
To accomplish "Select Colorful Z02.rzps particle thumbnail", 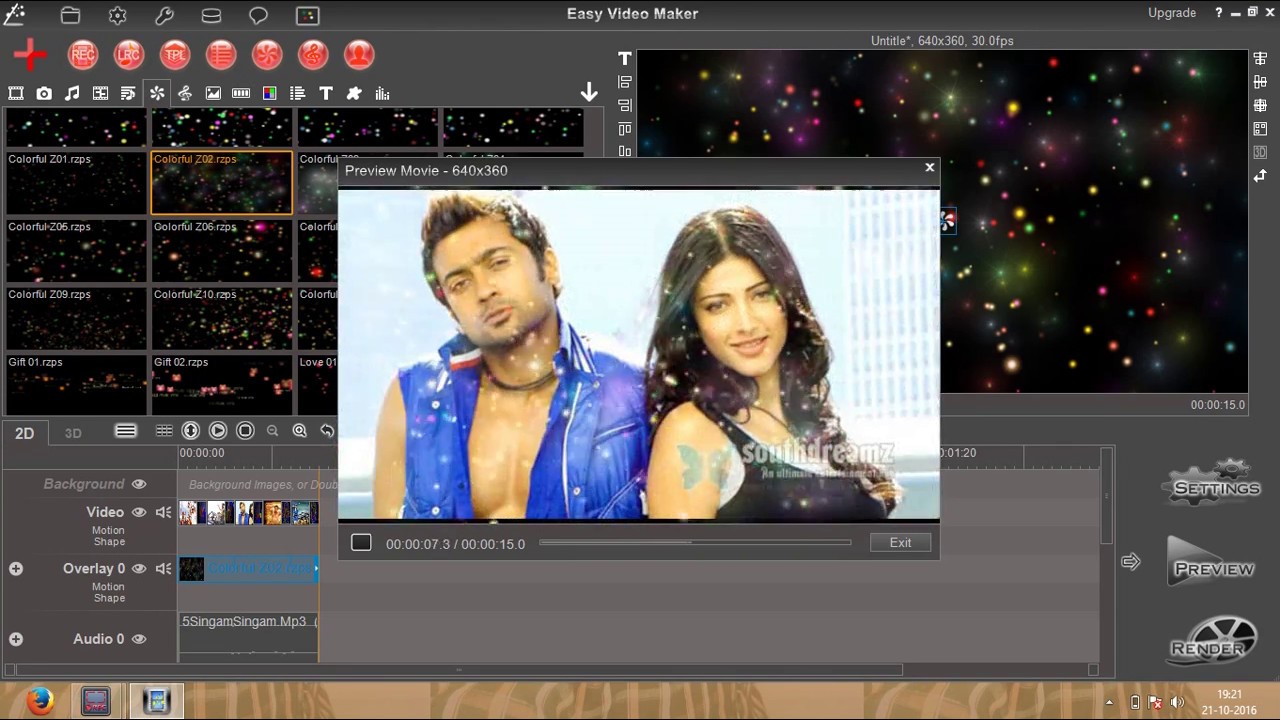I will (x=221, y=183).
